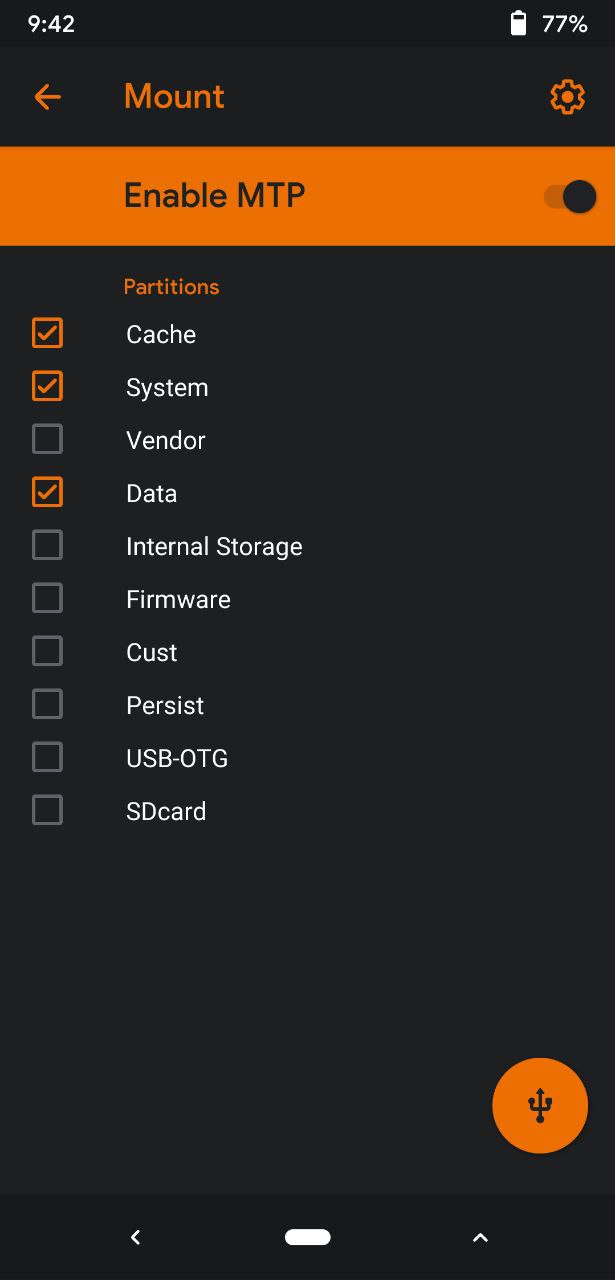The width and height of the screenshot is (615, 1280).
Task: Select the USB-OTG label
Action: pos(177,759)
